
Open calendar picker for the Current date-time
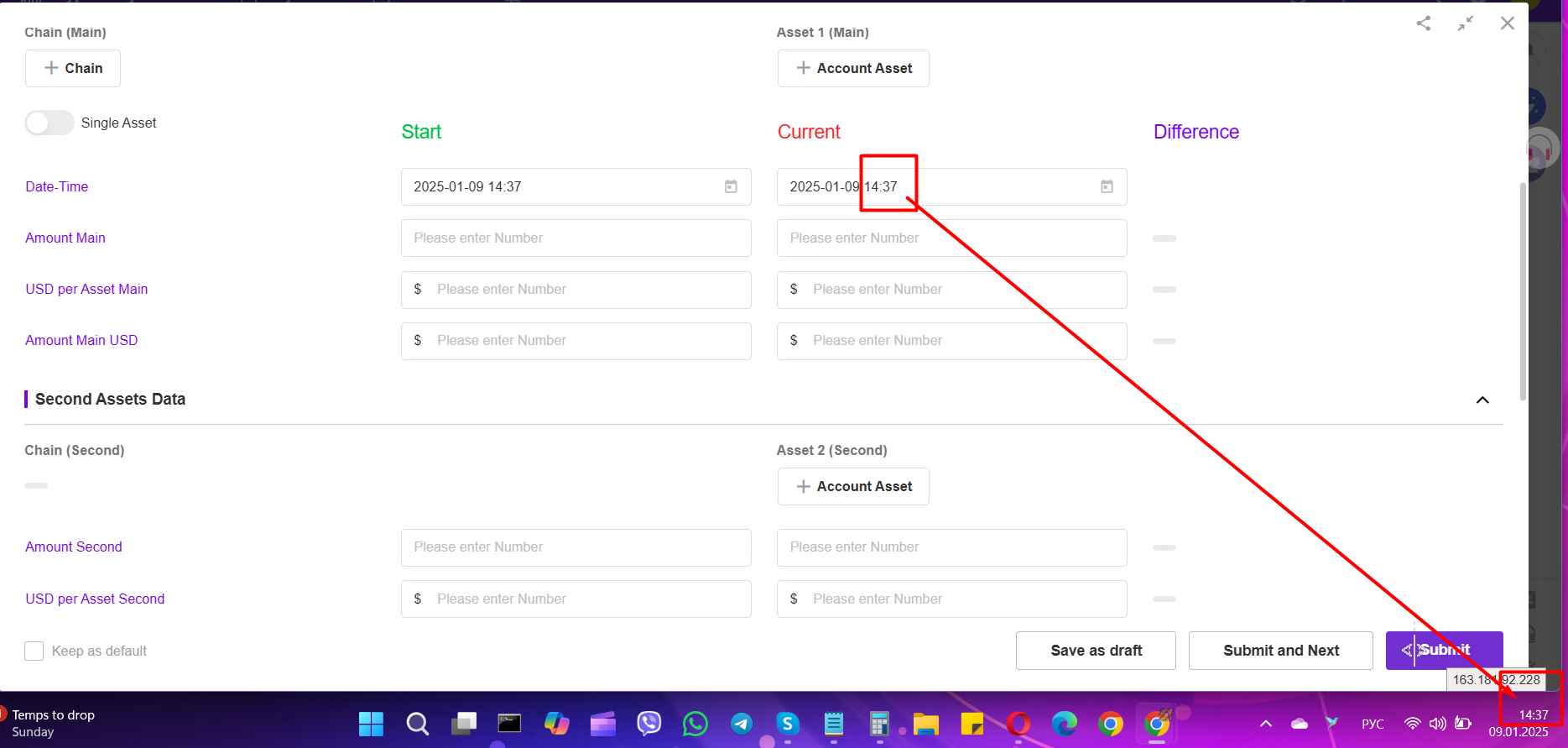(x=1107, y=186)
